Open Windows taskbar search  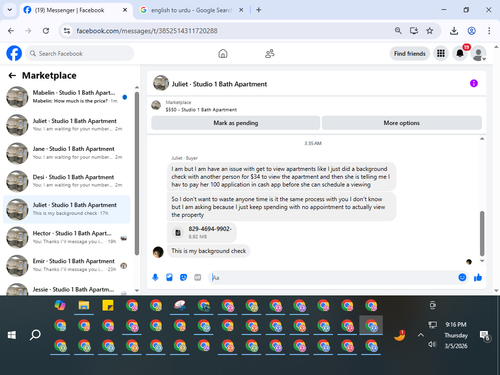coord(35,335)
